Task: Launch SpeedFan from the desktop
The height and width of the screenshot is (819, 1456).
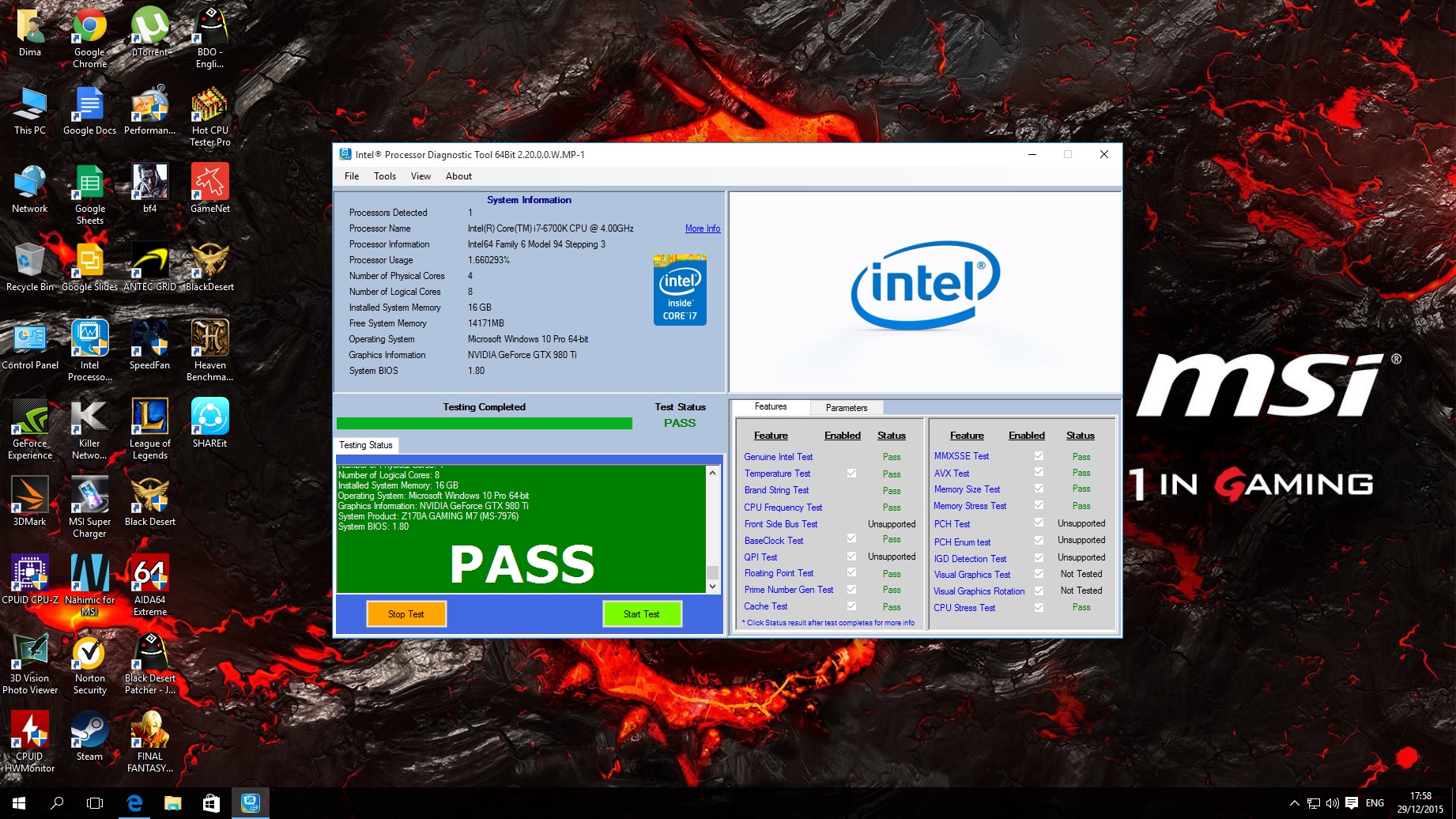Action: (149, 339)
